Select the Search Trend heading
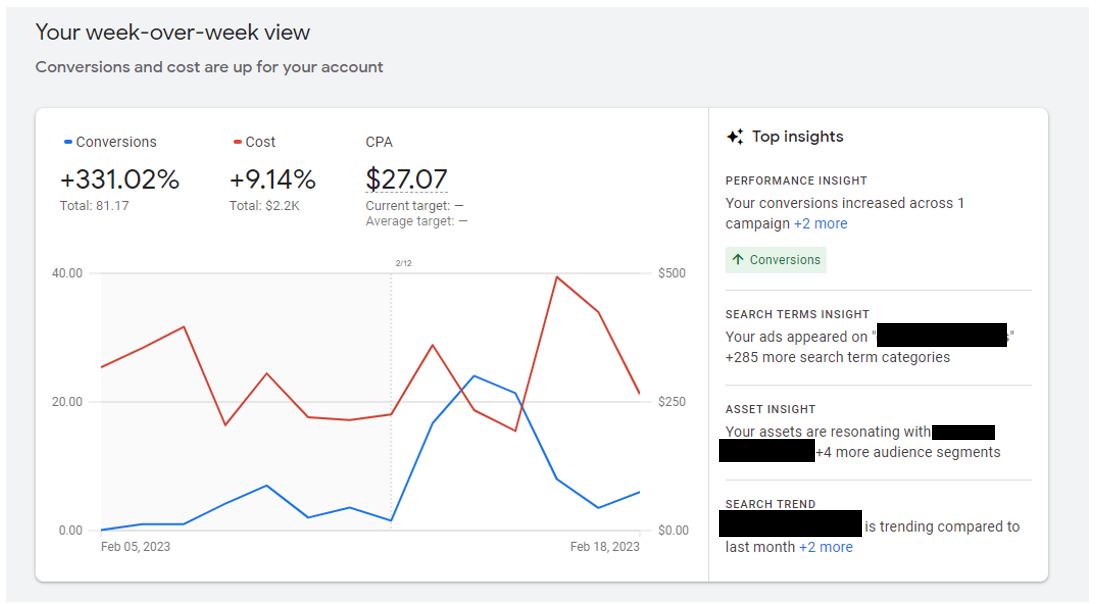The image size is (1096, 604). coord(770,504)
